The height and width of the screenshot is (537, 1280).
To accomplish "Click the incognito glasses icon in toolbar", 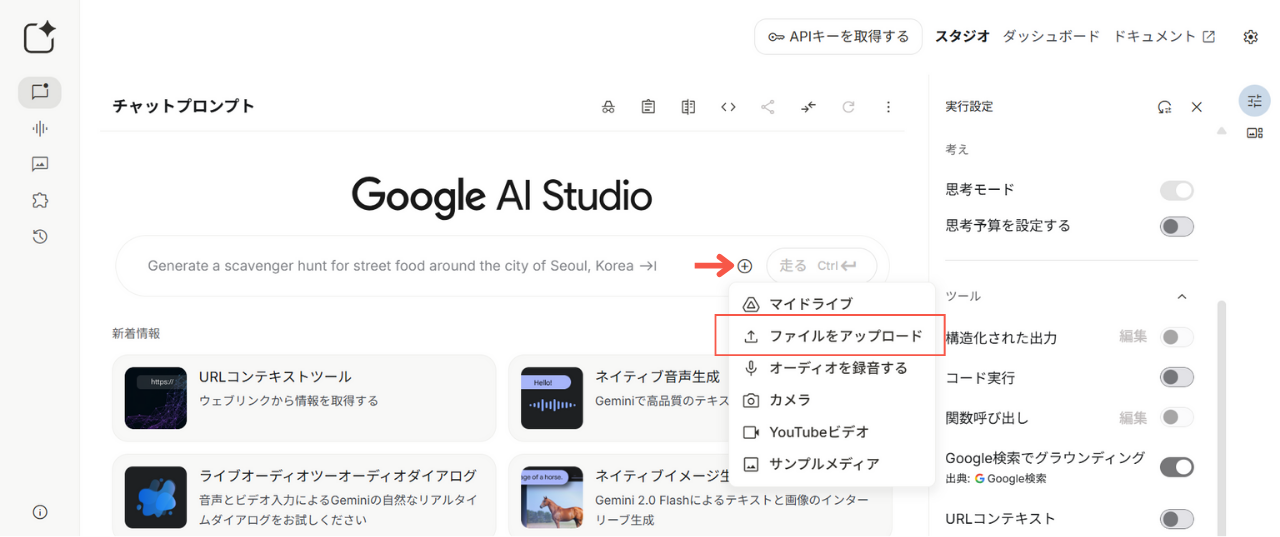I will click(x=608, y=107).
